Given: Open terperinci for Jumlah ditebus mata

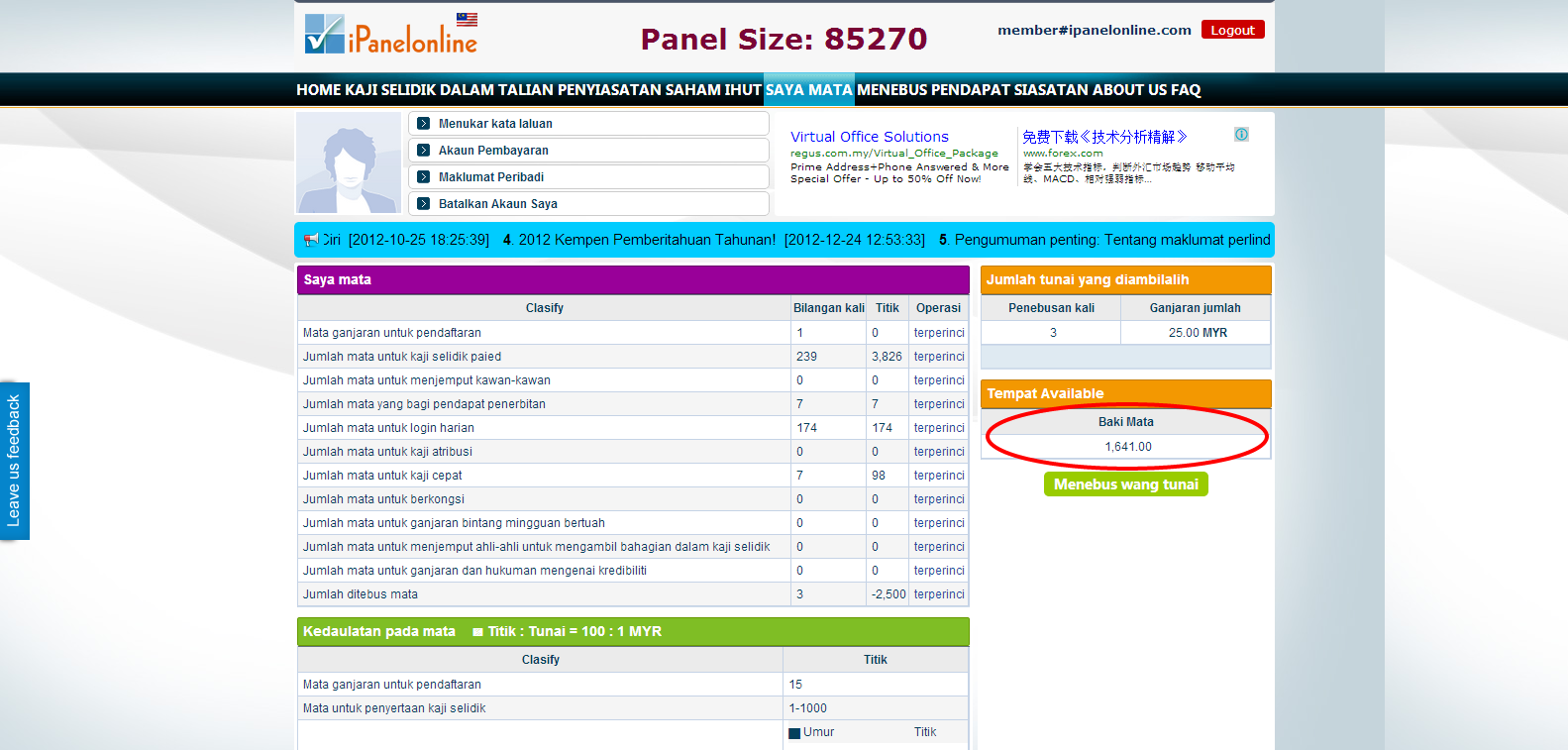Looking at the screenshot, I should [x=939, y=594].
